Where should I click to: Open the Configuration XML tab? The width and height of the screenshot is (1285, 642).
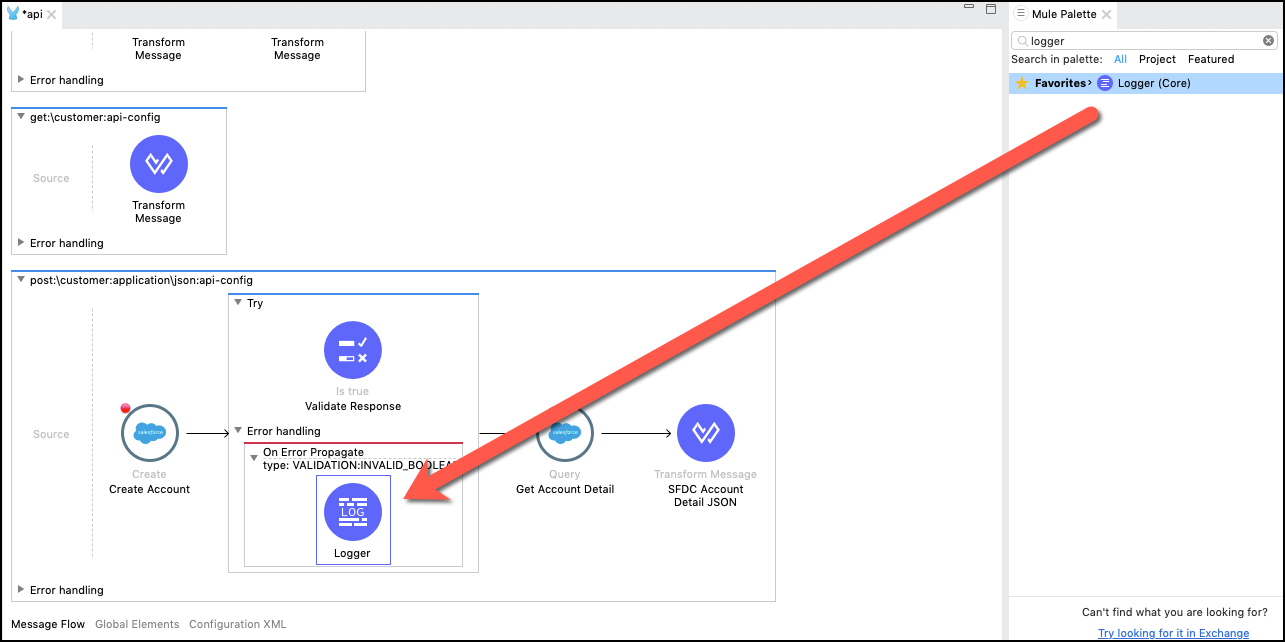238,624
